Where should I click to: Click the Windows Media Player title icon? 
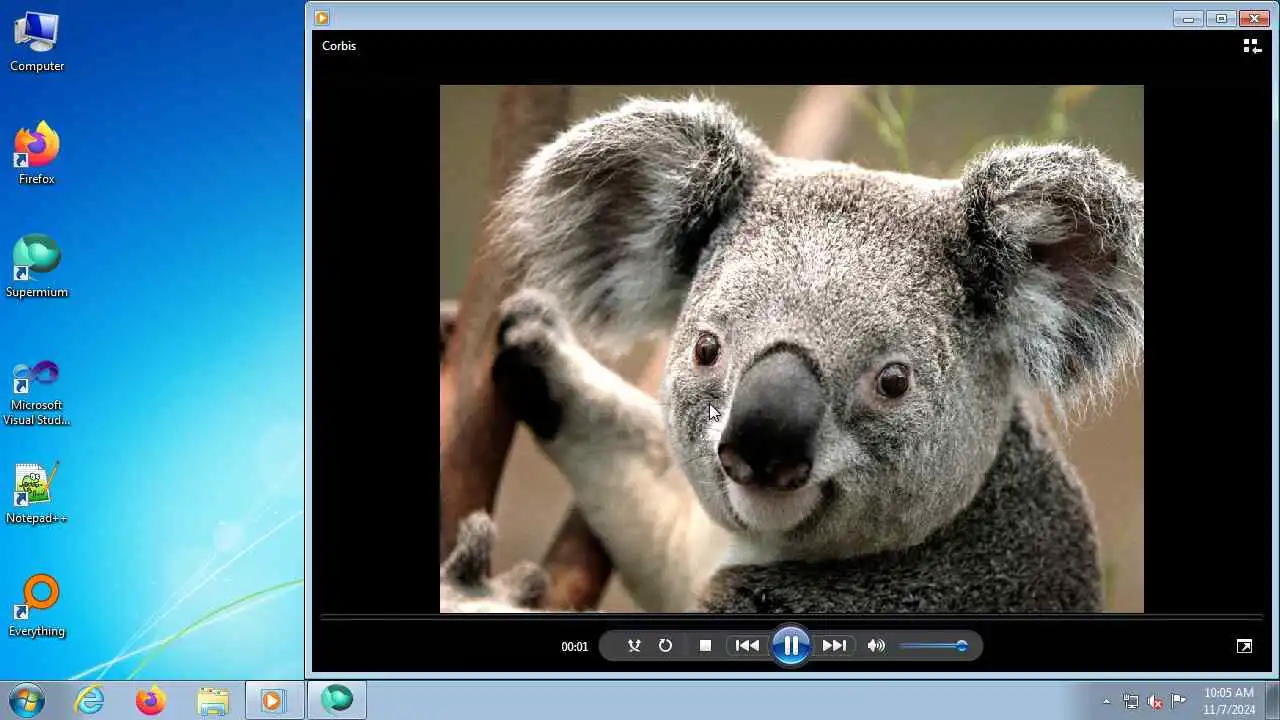click(322, 18)
